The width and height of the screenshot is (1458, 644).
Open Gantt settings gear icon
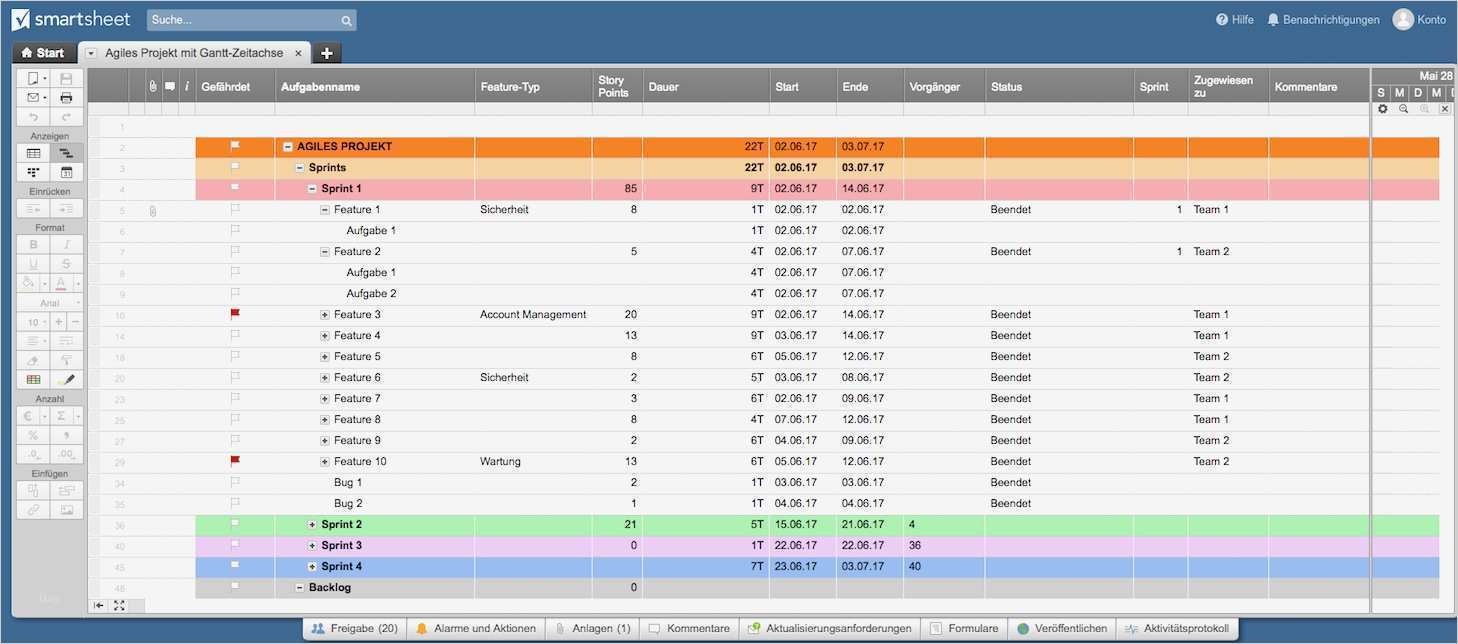[1383, 108]
